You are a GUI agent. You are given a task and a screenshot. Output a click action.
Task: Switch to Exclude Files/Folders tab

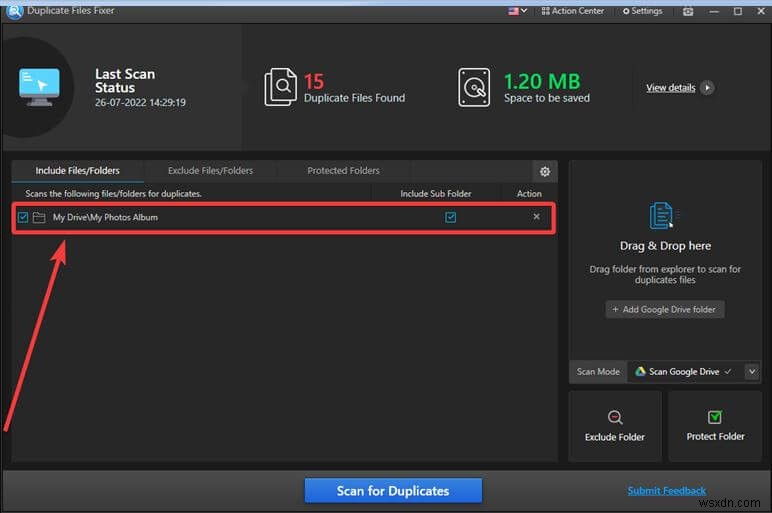point(210,171)
